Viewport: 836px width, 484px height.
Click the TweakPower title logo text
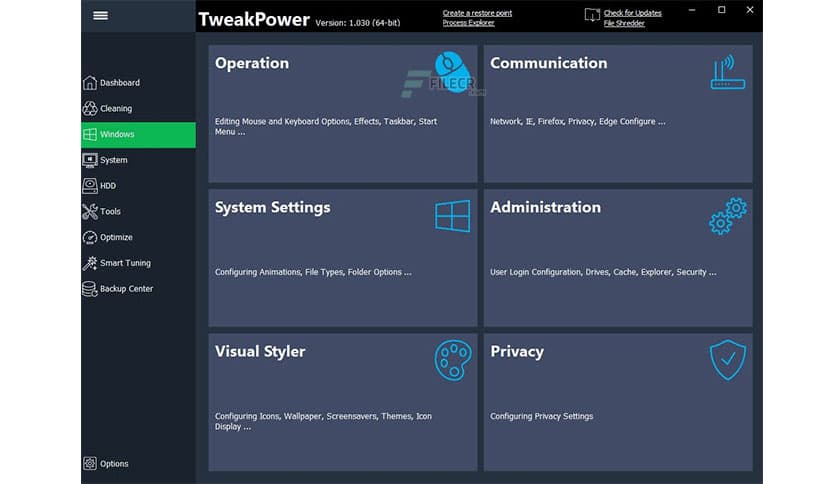[254, 19]
